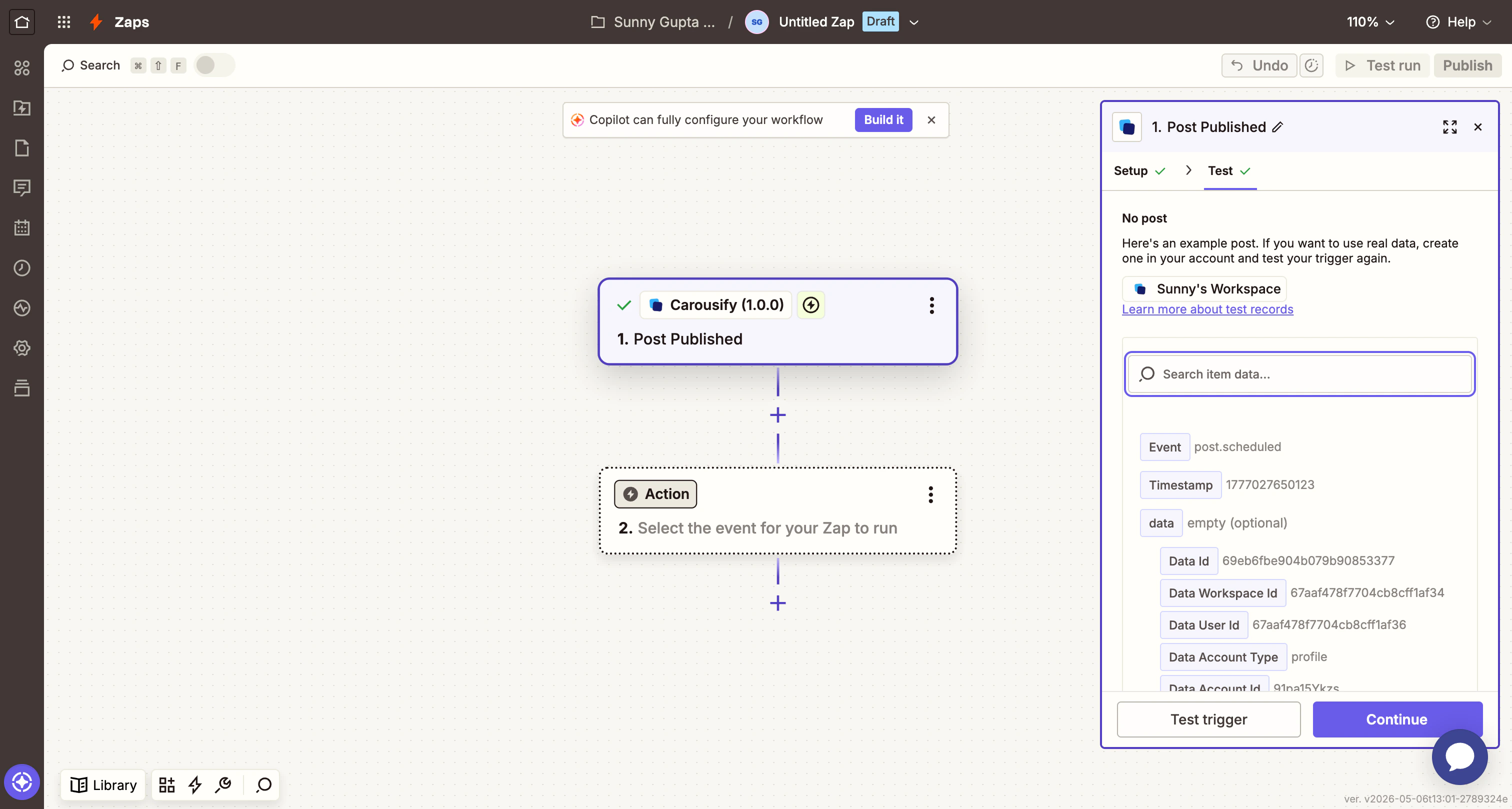
Task: Open the sidebar clock history icon
Action: pyautogui.click(x=21, y=267)
